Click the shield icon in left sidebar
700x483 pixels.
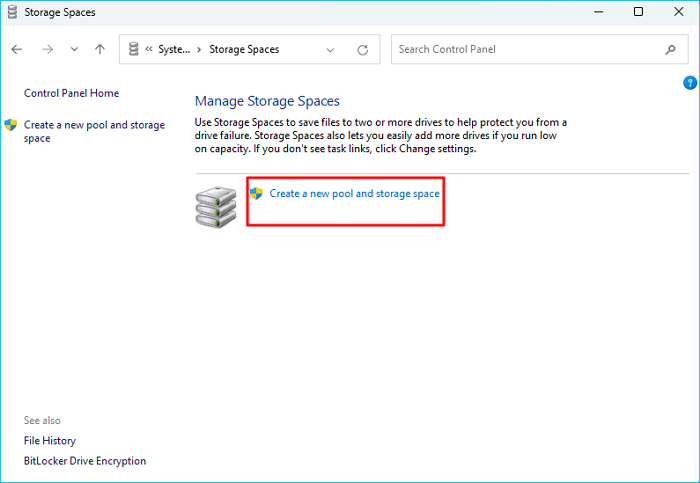click(x=11, y=126)
